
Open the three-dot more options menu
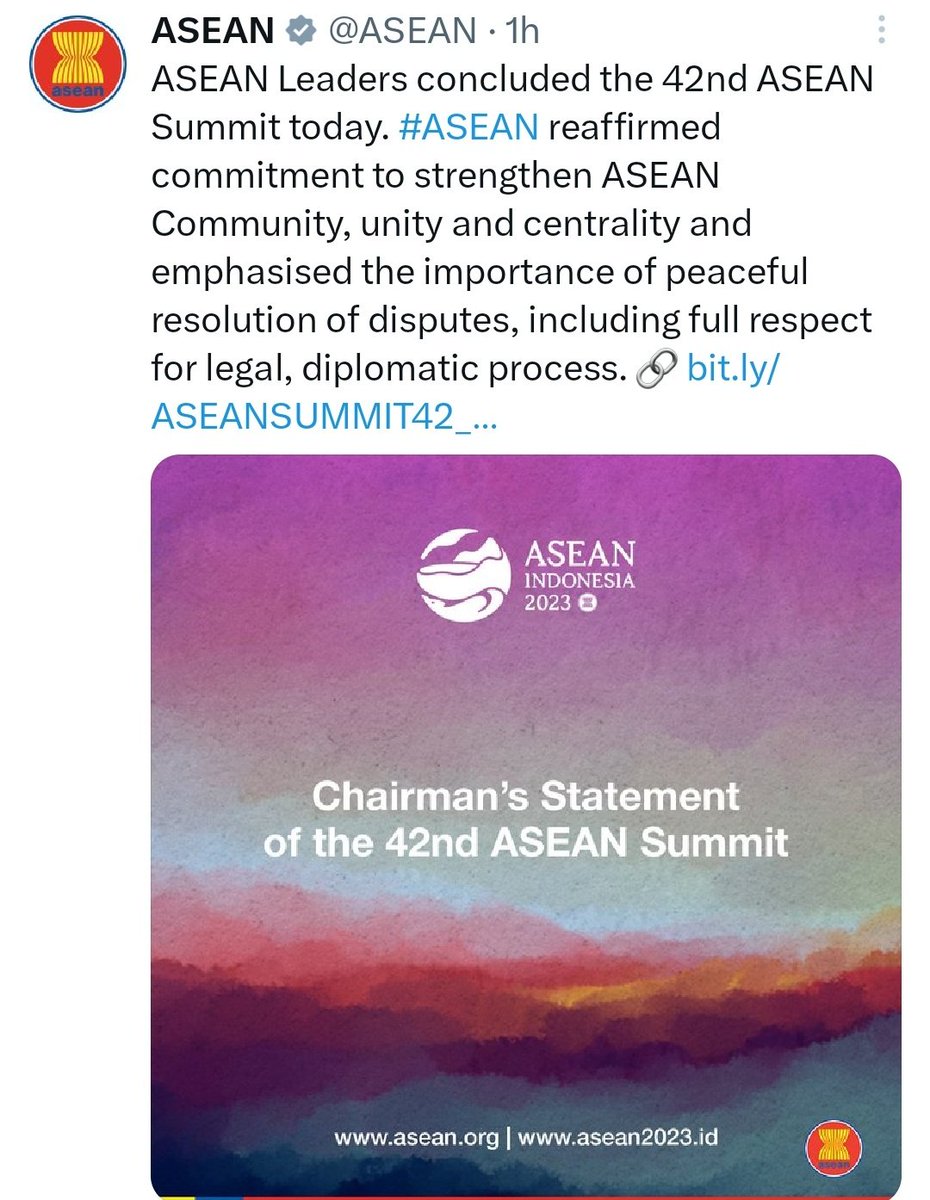click(881, 29)
